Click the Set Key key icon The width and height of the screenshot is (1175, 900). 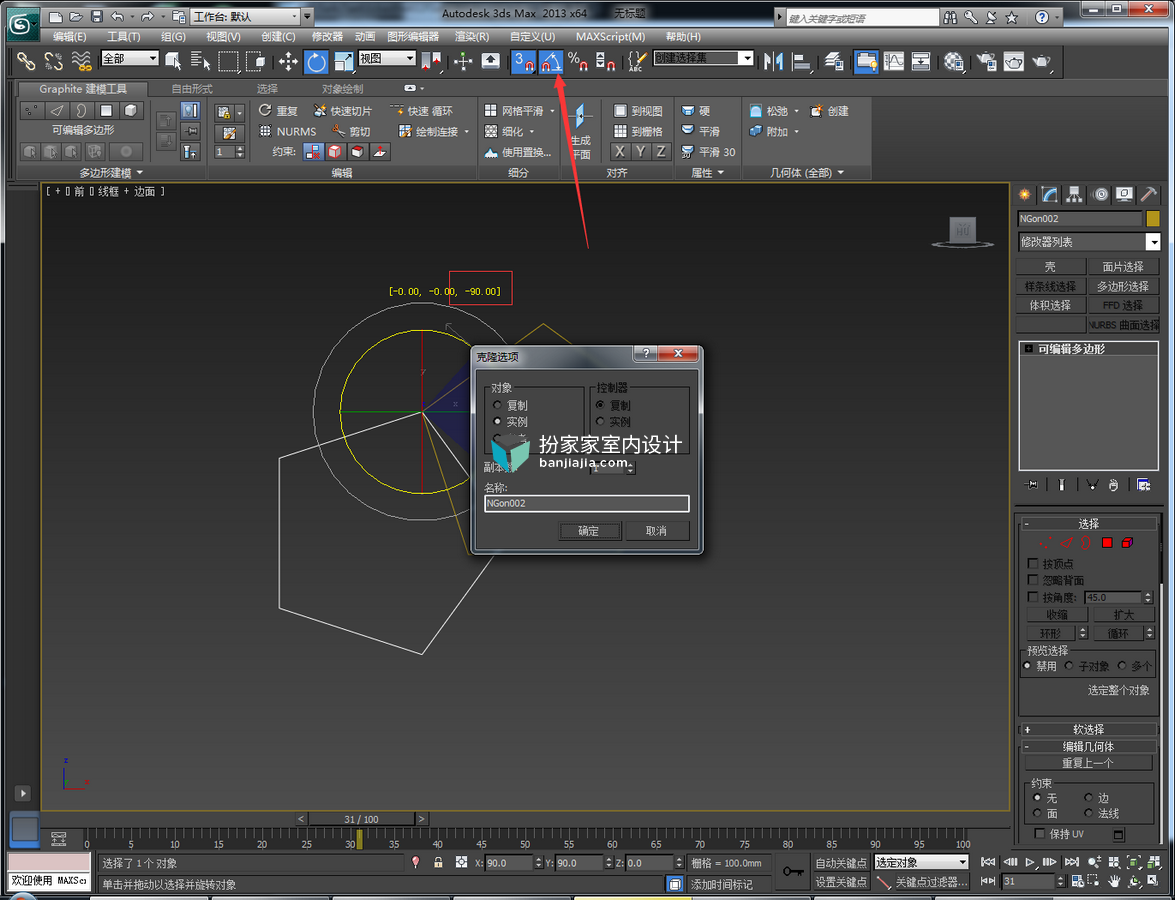pos(793,872)
